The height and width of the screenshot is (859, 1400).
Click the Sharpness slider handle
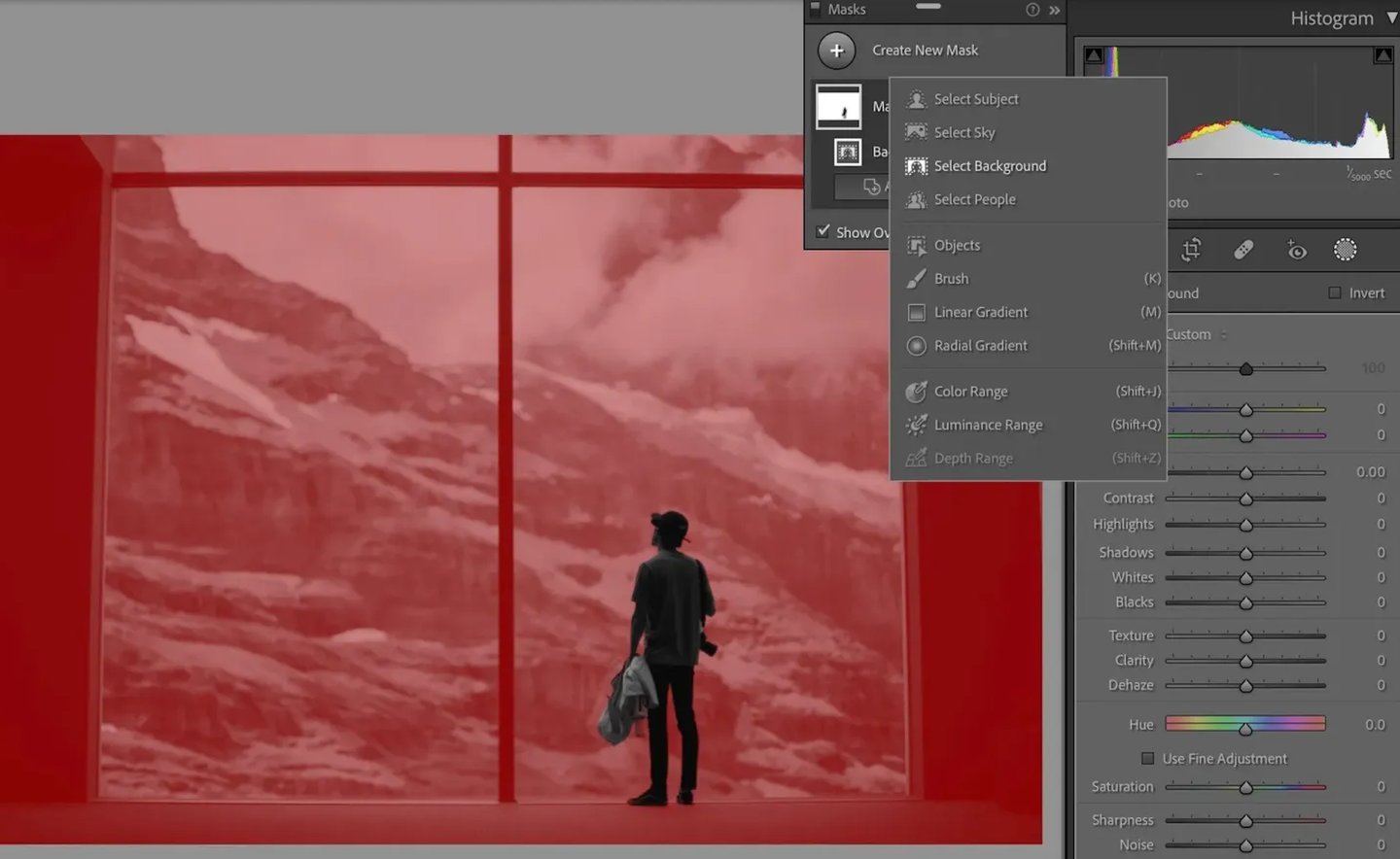1245,821
